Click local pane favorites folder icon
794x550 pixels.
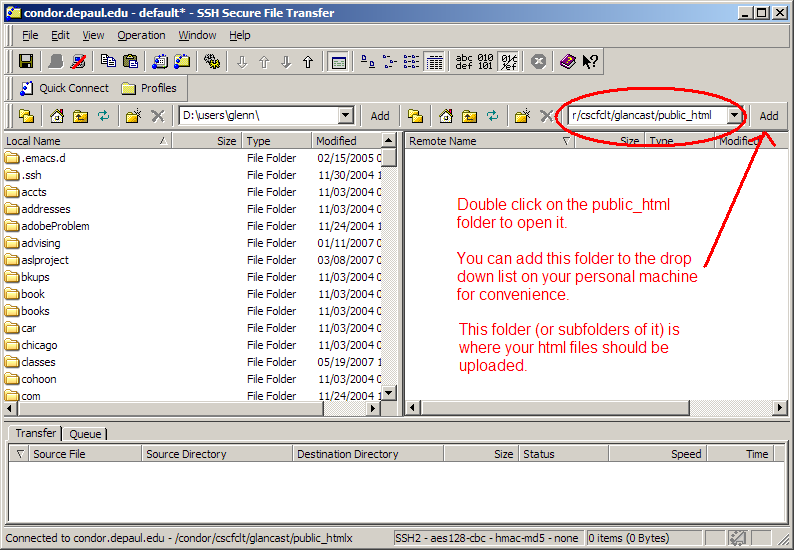coord(26,116)
